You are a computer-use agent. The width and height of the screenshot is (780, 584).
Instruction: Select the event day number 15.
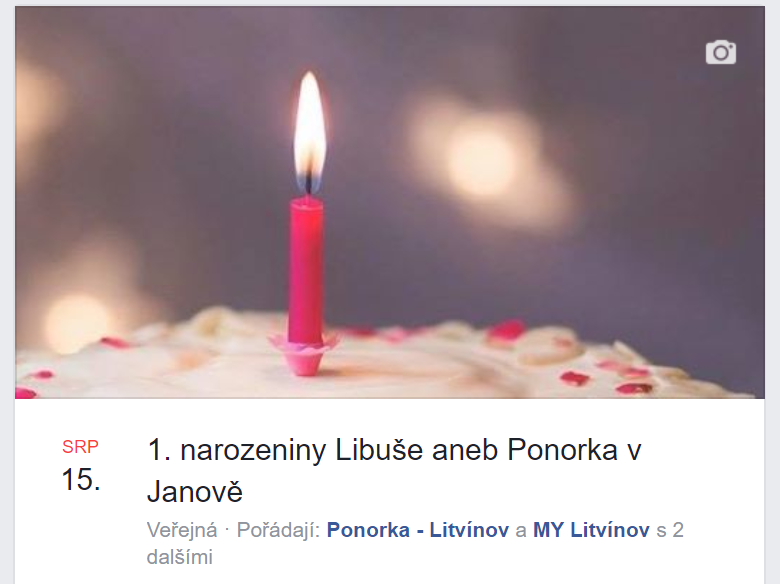pyautogui.click(x=81, y=480)
